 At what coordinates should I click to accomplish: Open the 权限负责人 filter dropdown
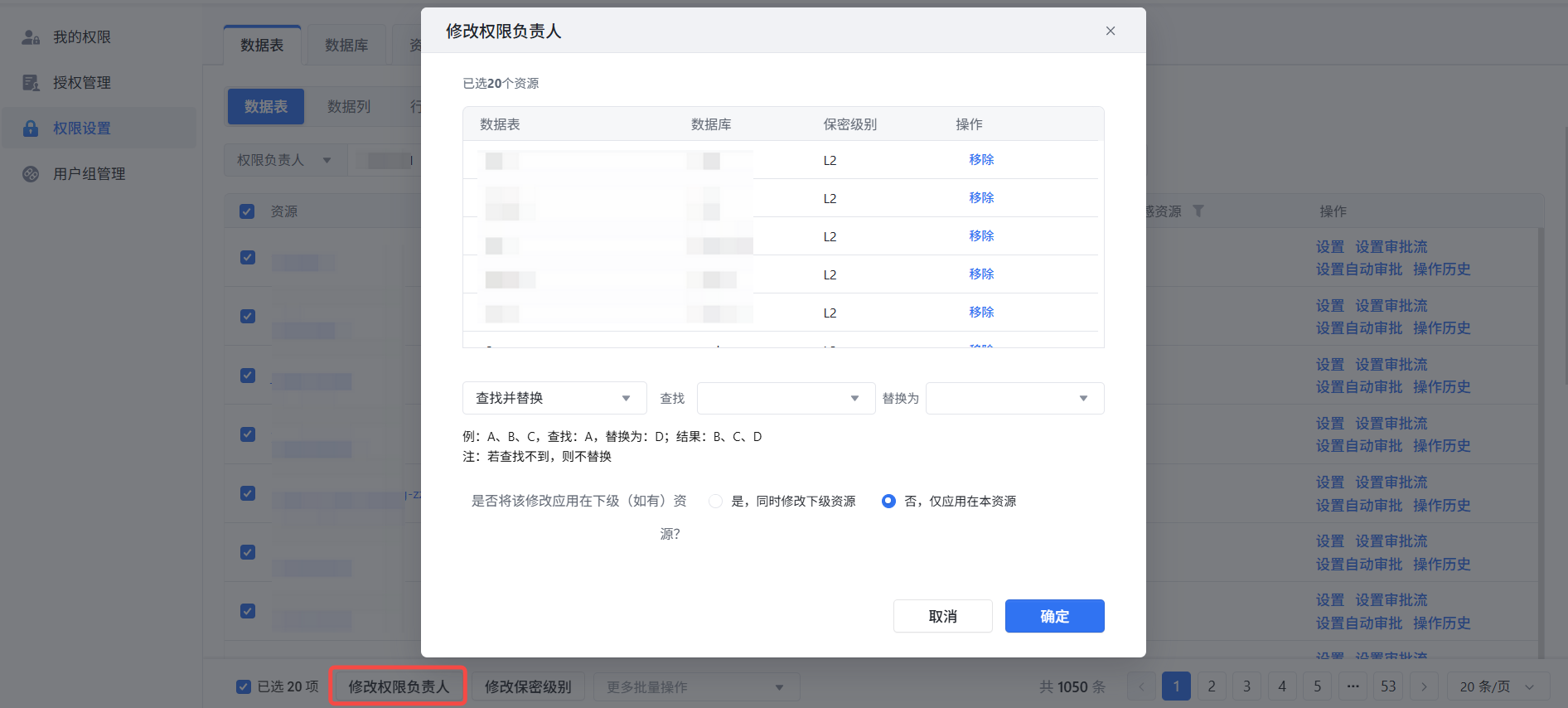(285, 160)
